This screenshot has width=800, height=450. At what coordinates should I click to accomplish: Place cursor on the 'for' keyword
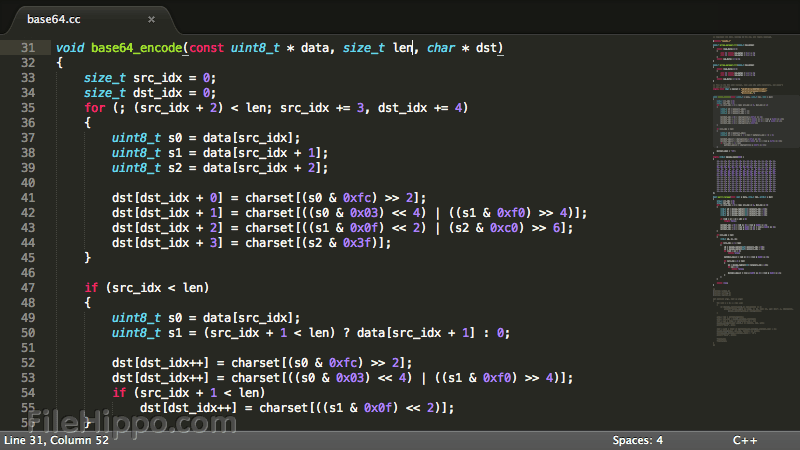(x=94, y=108)
